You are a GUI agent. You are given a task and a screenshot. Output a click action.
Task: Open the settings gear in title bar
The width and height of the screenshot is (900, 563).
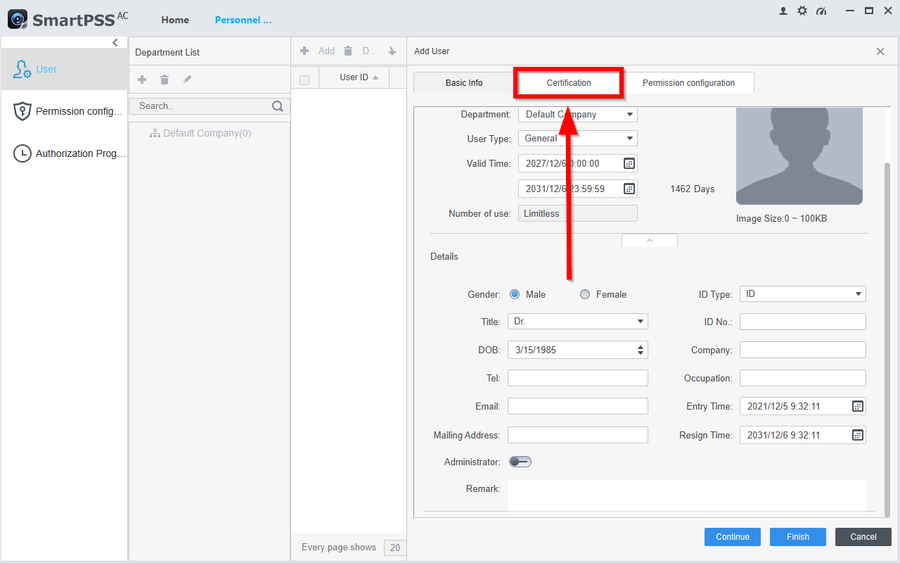802,11
